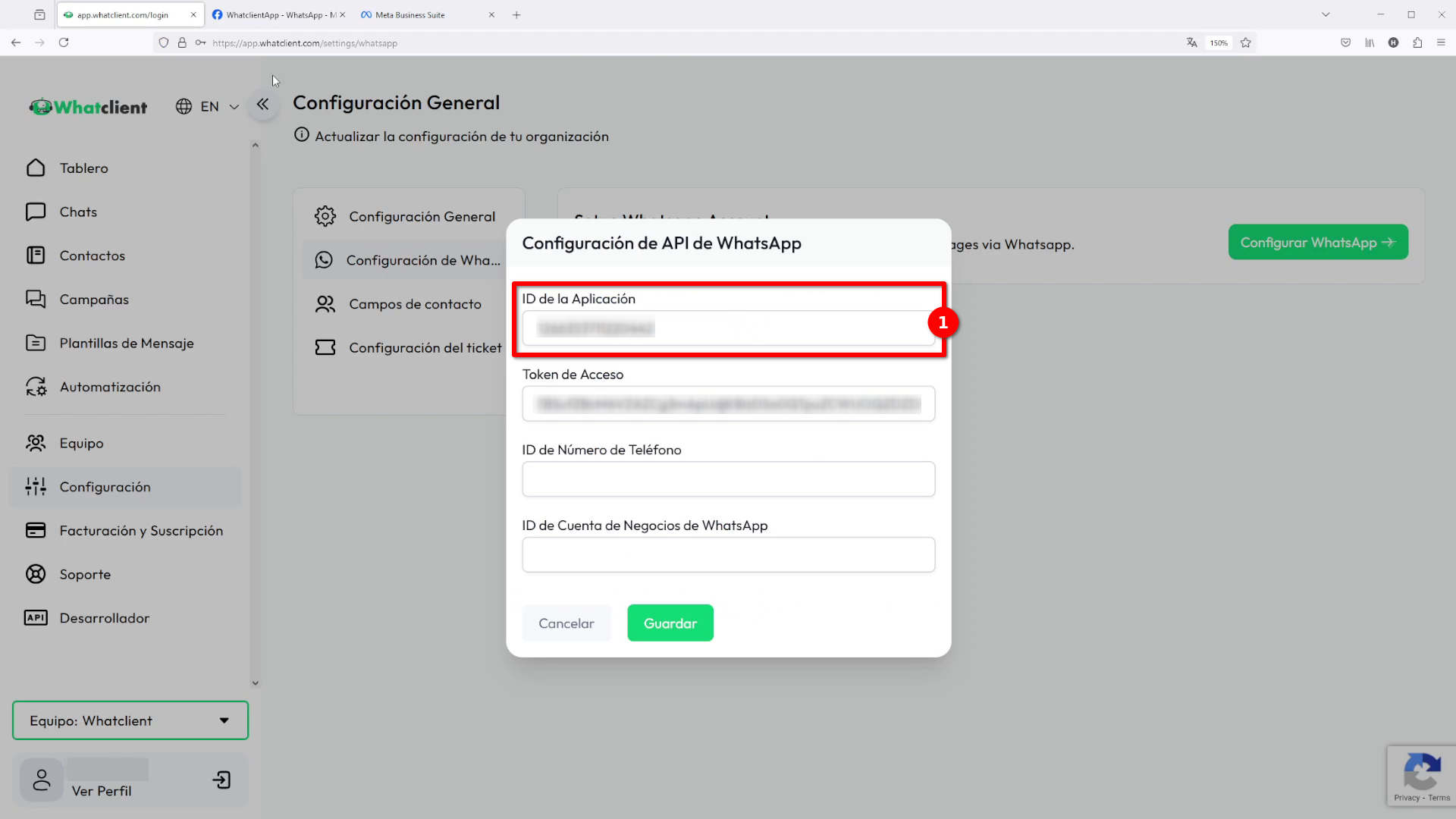This screenshot has width=1456, height=819.
Task: Open the browser library icon
Action: (1370, 43)
